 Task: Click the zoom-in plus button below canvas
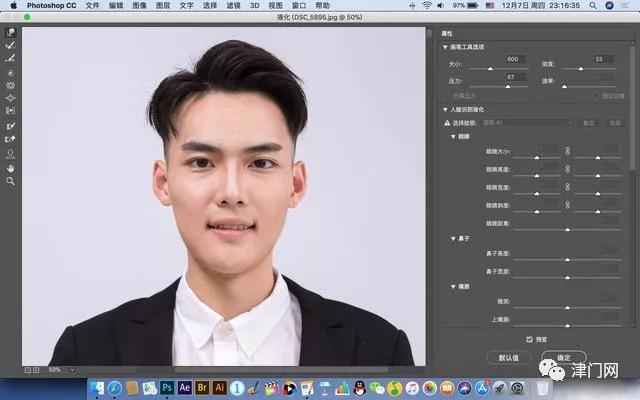[36, 370]
